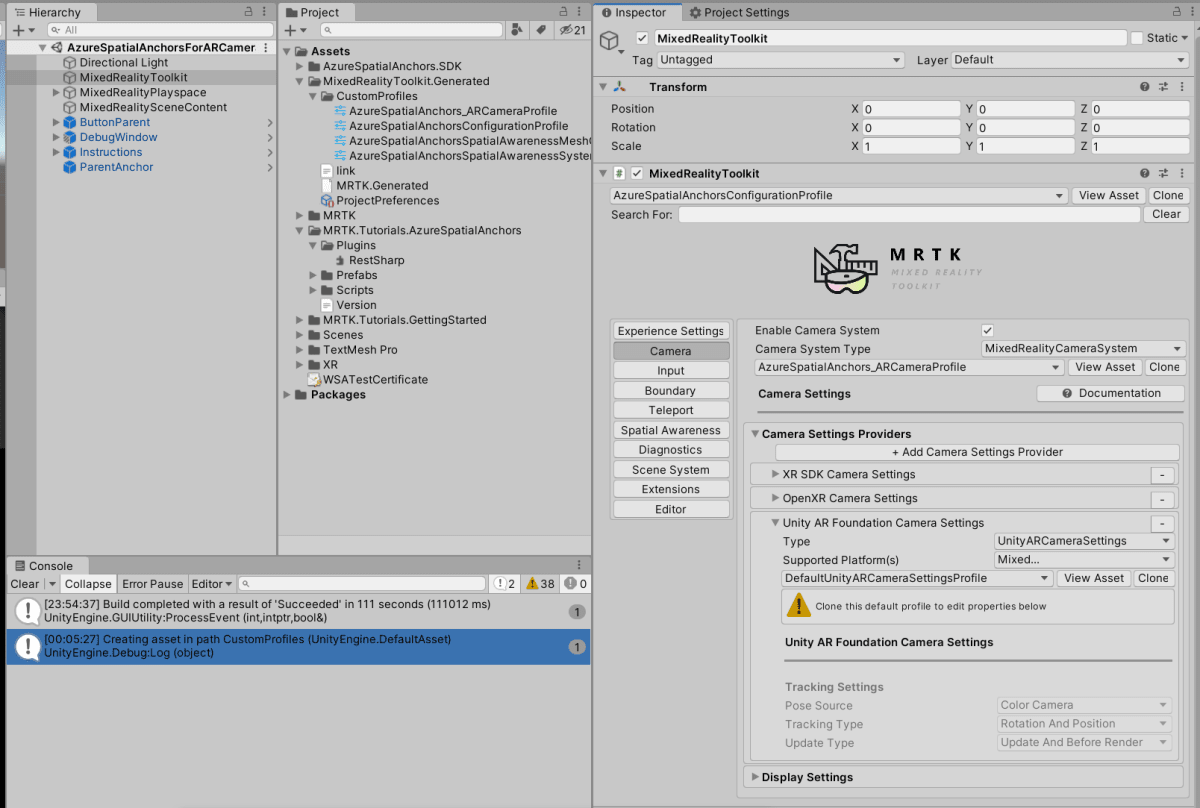1200x808 pixels.
Task: Open the AzureSpatialAnchors_ARCameraProfile dropdown in Inspector
Action: coord(911,367)
